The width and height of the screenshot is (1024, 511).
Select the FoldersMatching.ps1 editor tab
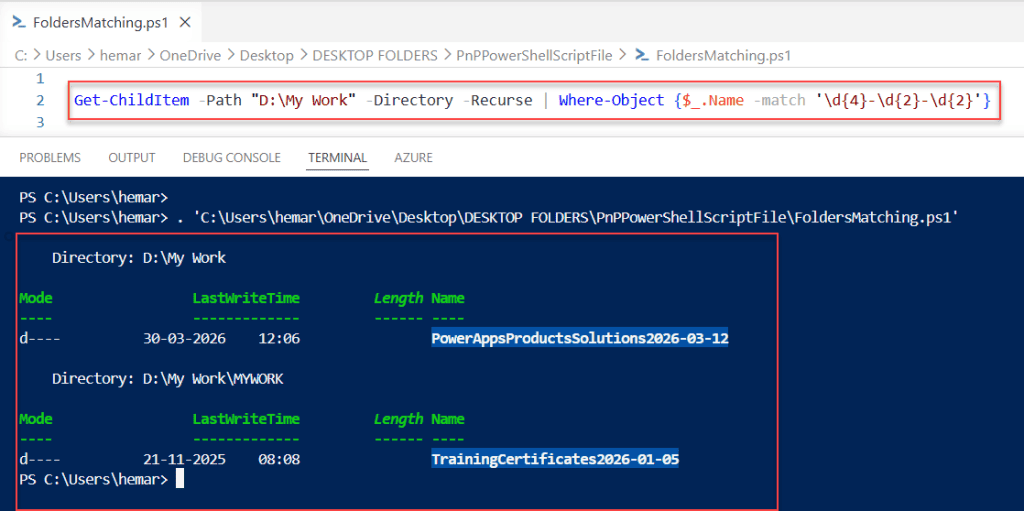pyautogui.click(x=101, y=22)
